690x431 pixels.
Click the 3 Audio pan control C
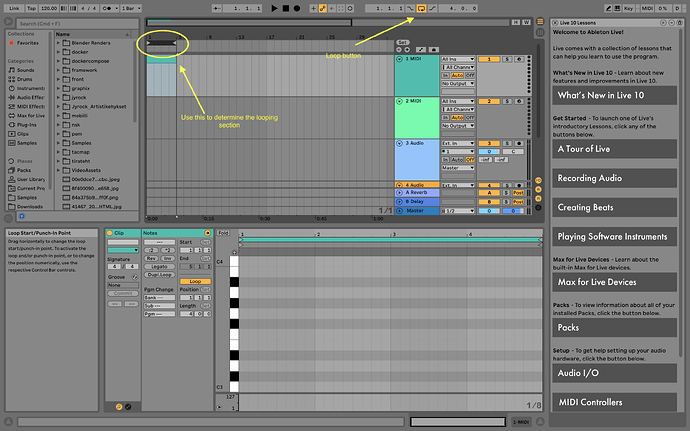513,152
